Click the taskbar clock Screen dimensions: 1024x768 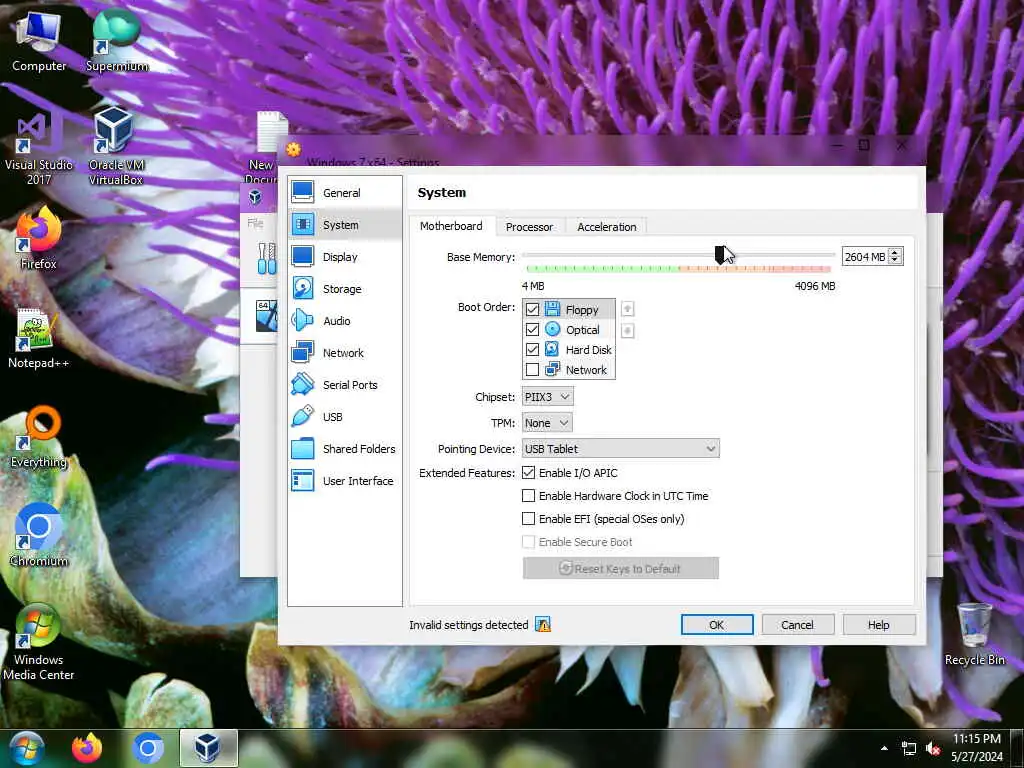coord(977,748)
